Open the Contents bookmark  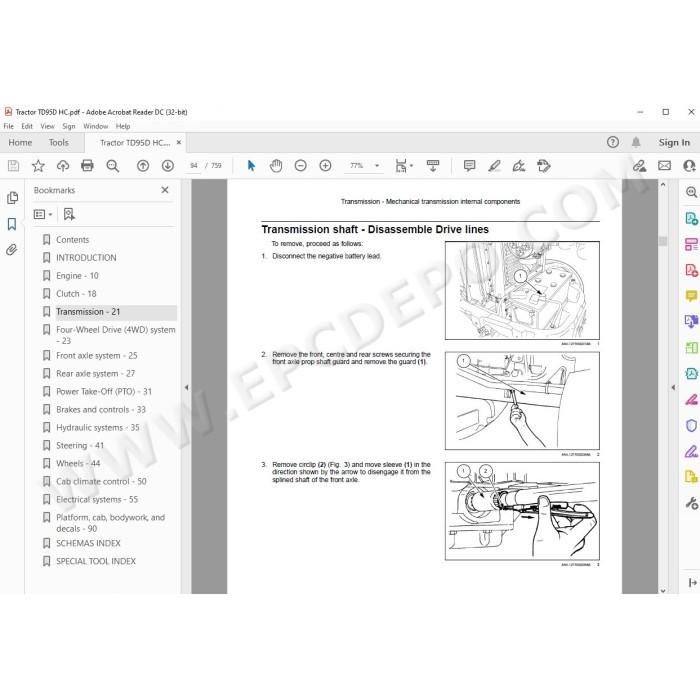tap(72, 240)
